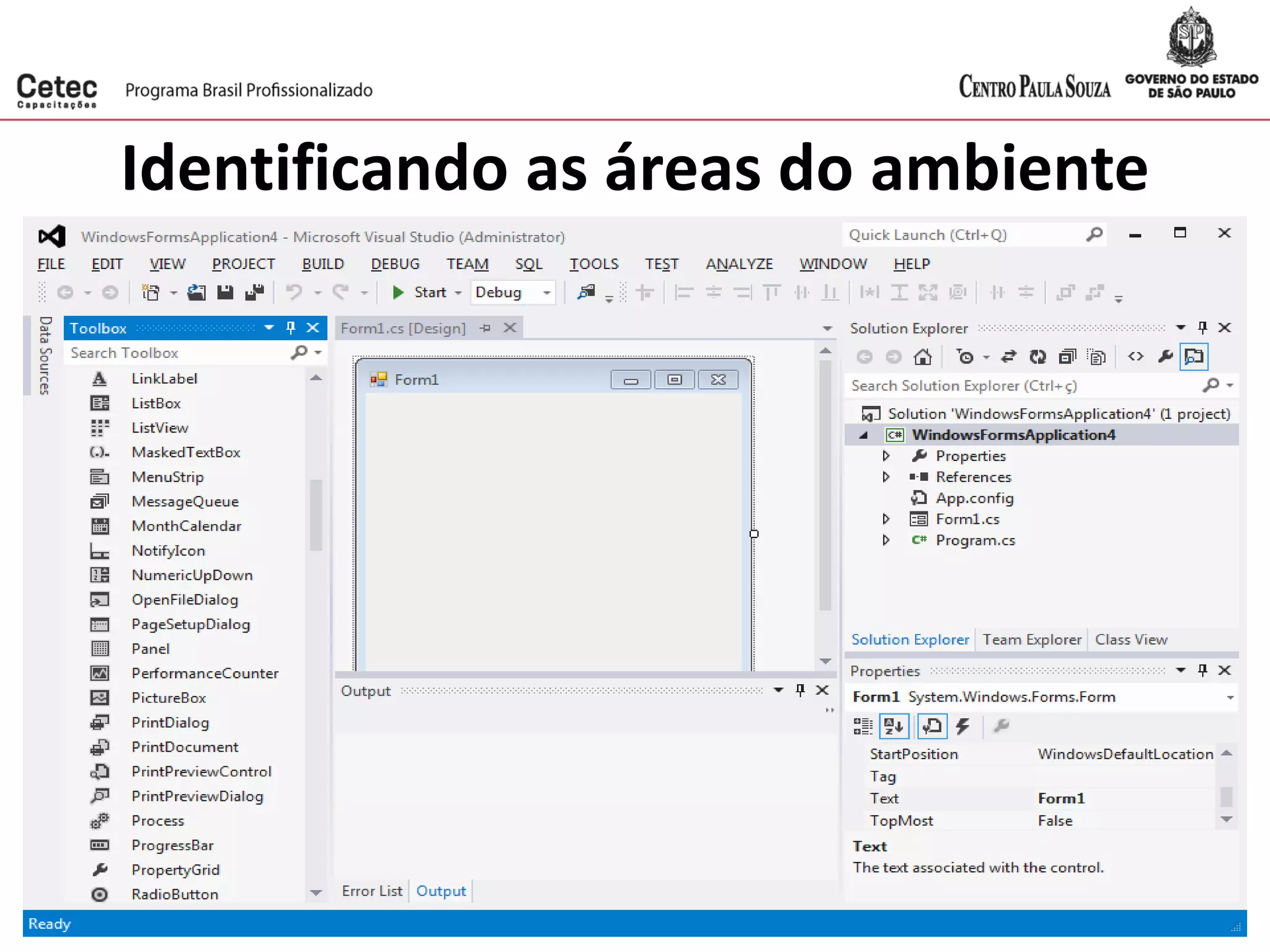Click the Refresh icon in Solution Explorer
This screenshot has height=952, width=1270.
[1037, 357]
